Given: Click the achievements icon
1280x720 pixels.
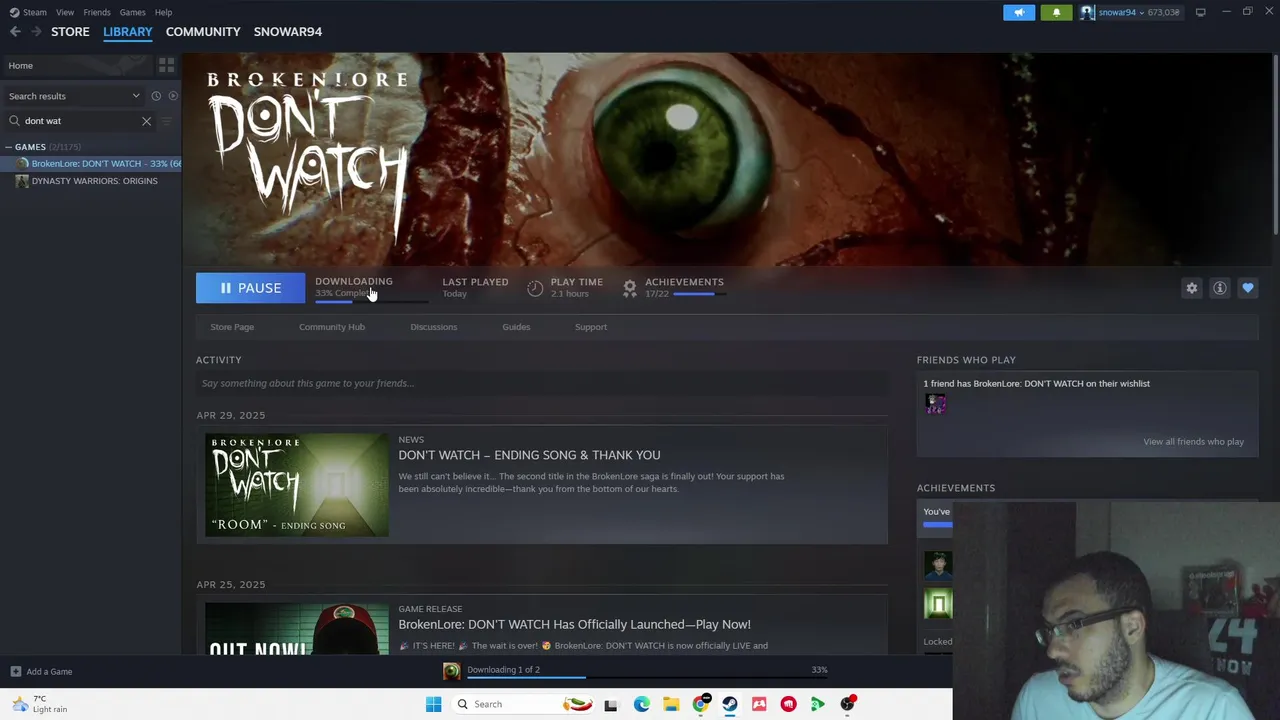Looking at the screenshot, I should click(630, 288).
